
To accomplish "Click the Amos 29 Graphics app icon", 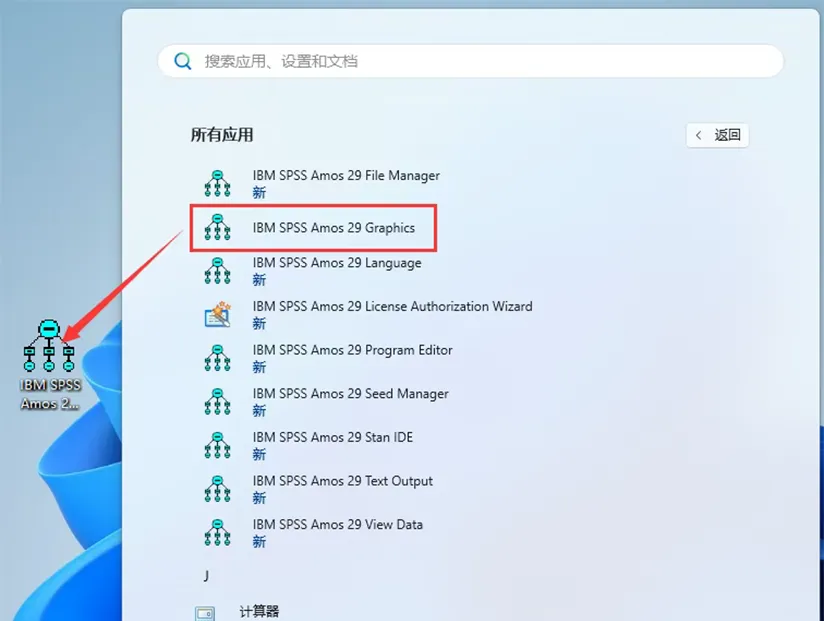I will [x=218, y=227].
